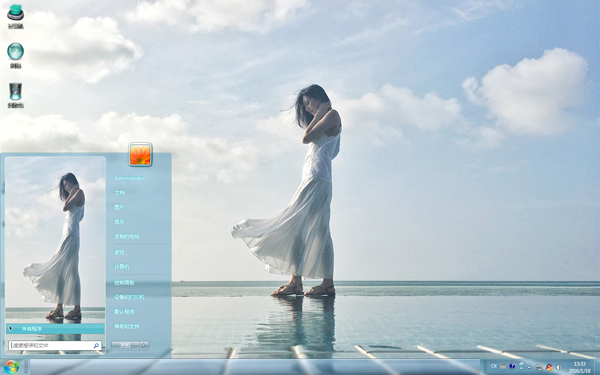Open 录制的电视 in Start menu

[127, 236]
